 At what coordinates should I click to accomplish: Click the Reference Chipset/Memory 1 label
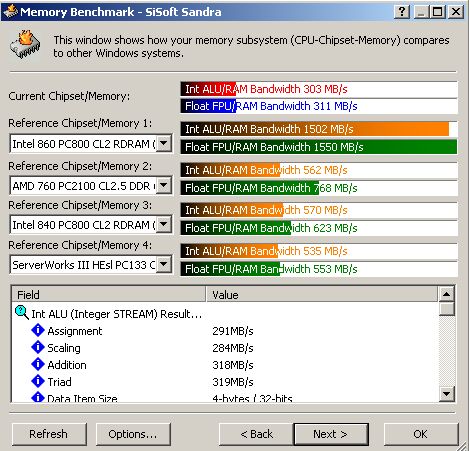pyautogui.click(x=80, y=123)
